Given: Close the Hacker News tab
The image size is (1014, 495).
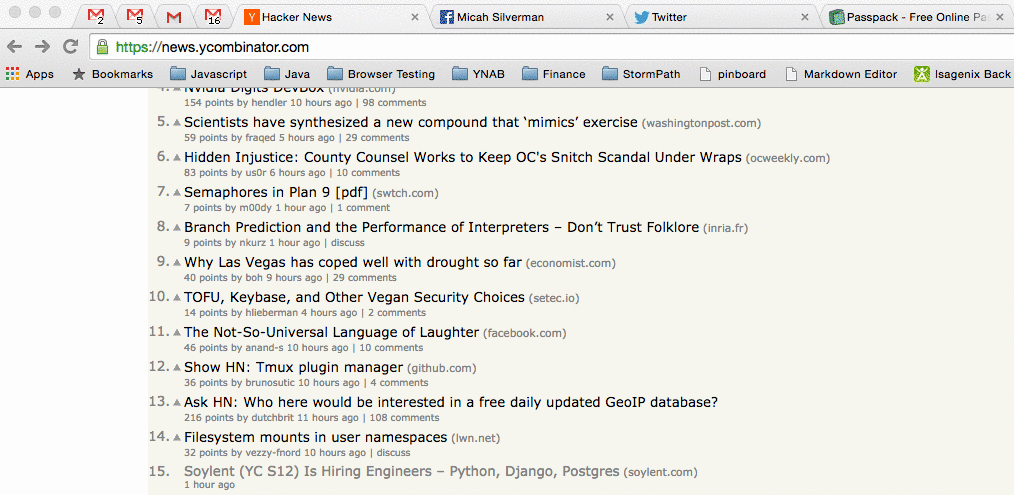Looking at the screenshot, I should (415, 17).
